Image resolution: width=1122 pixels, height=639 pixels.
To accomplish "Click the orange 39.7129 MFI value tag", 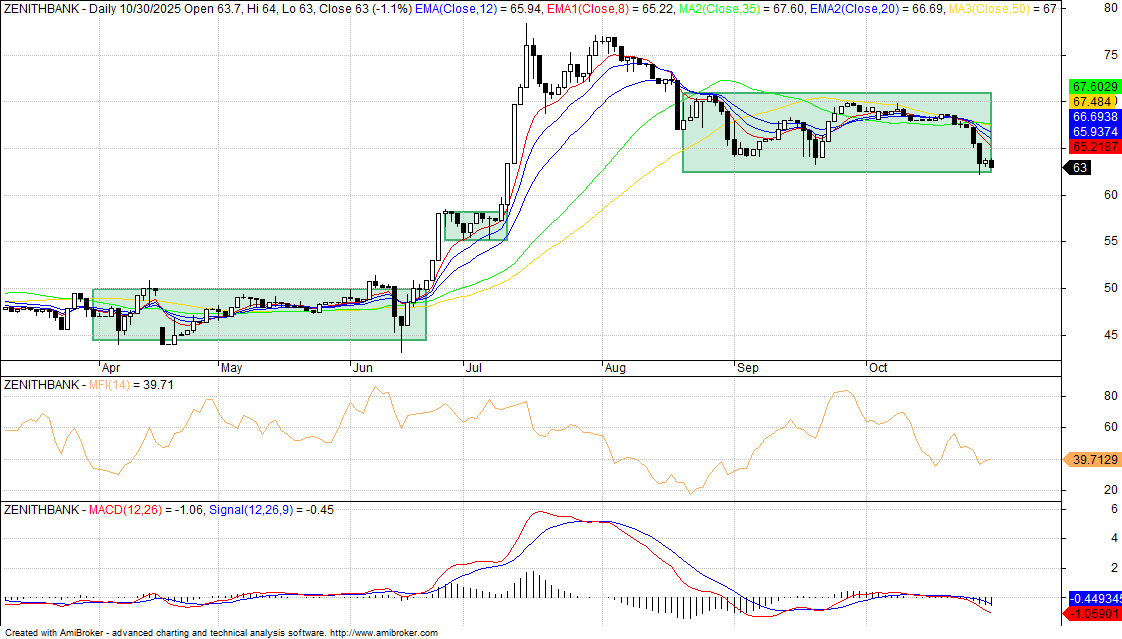I will click(1092, 459).
